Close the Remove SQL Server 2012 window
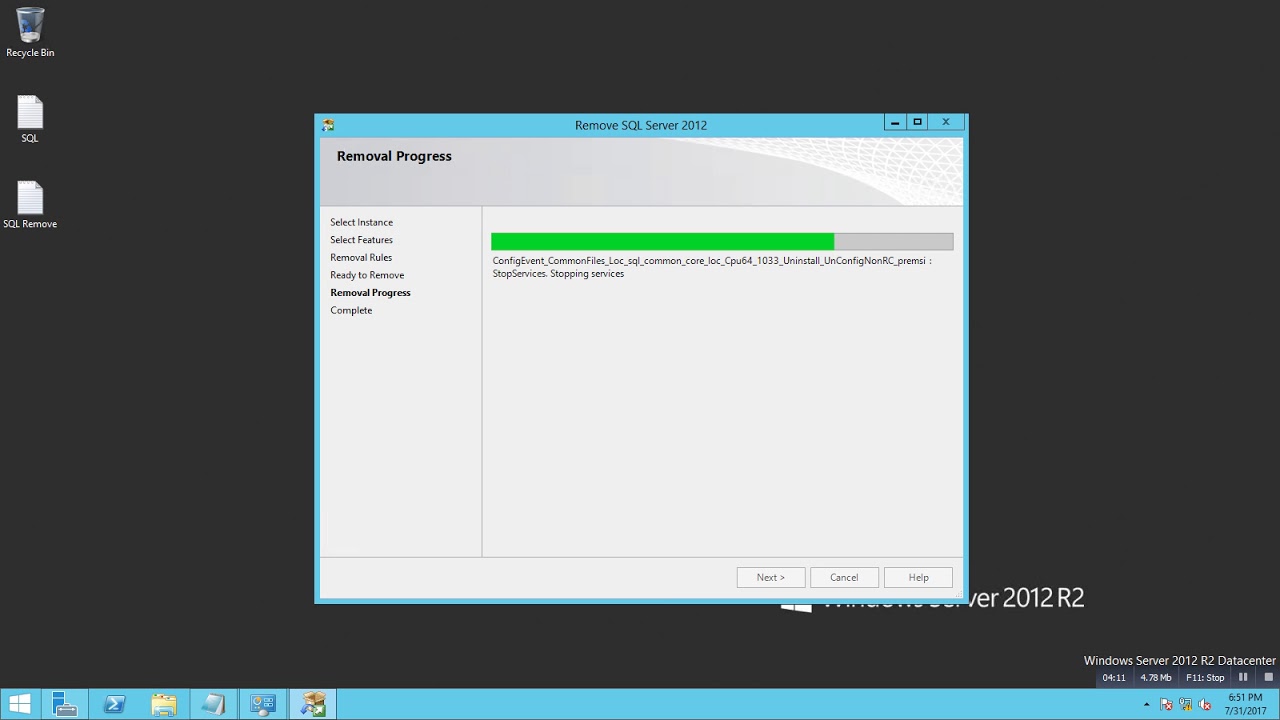The height and width of the screenshot is (720, 1280). tap(946, 122)
